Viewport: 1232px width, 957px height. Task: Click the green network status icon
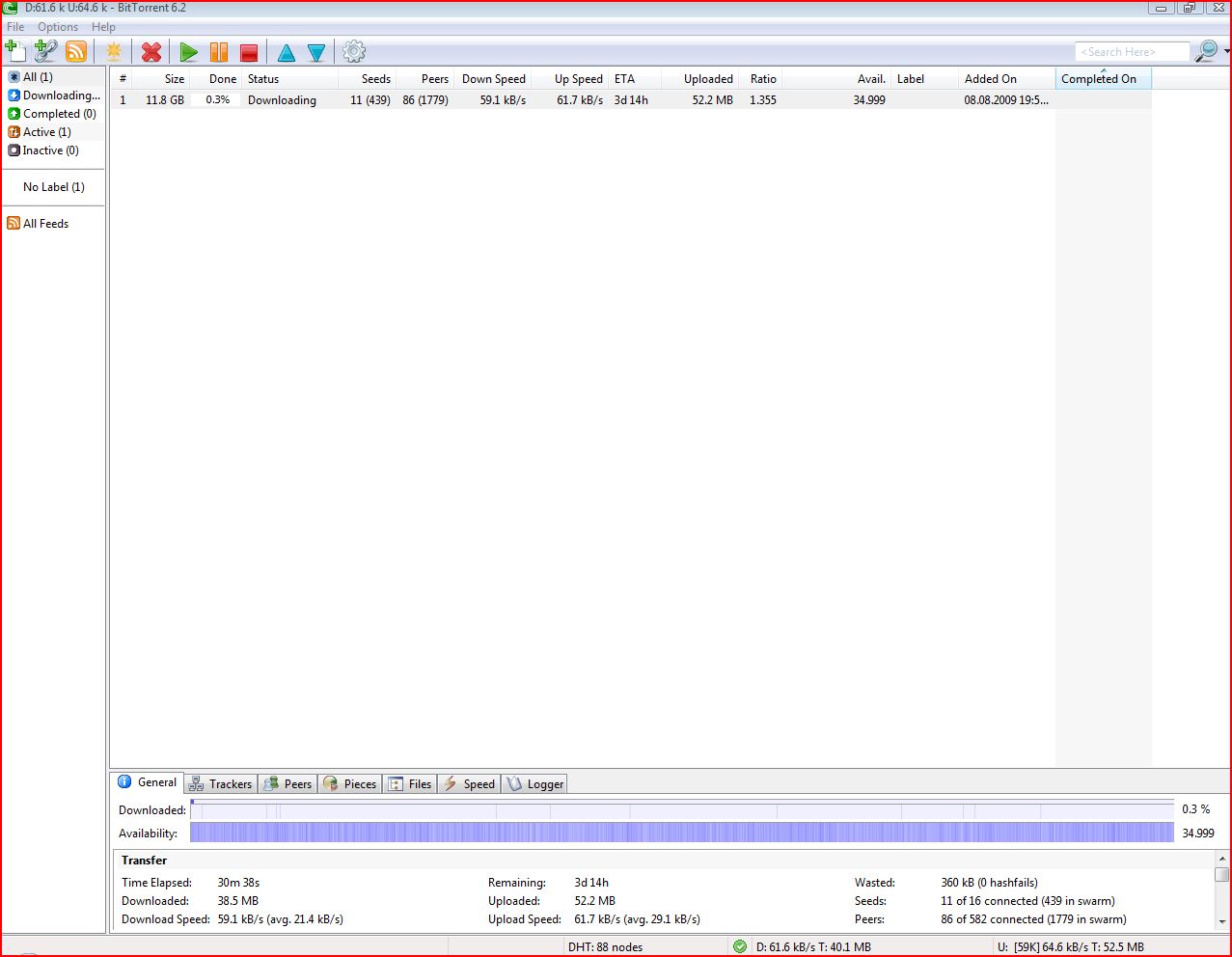click(740, 946)
